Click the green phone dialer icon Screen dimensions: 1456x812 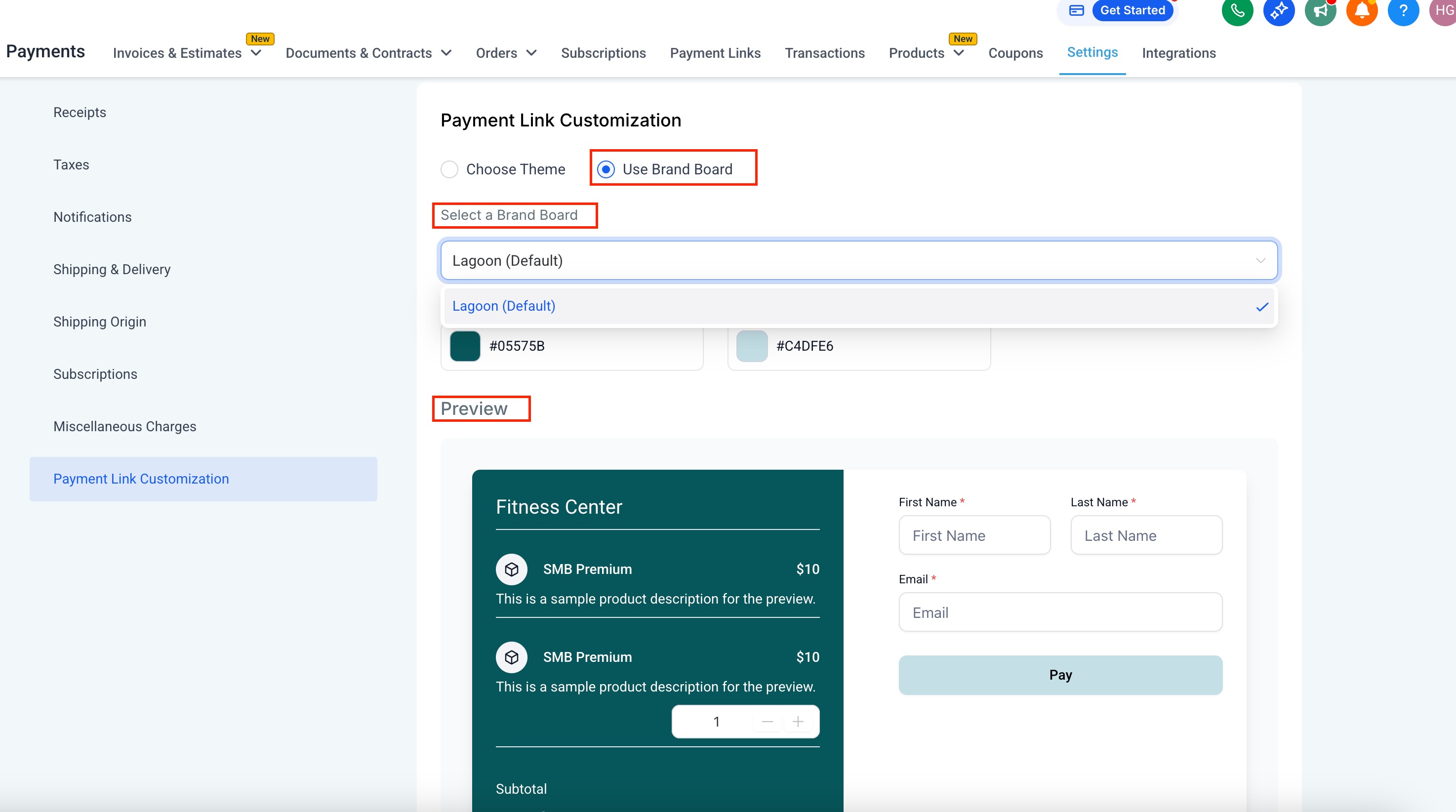pyautogui.click(x=1237, y=11)
